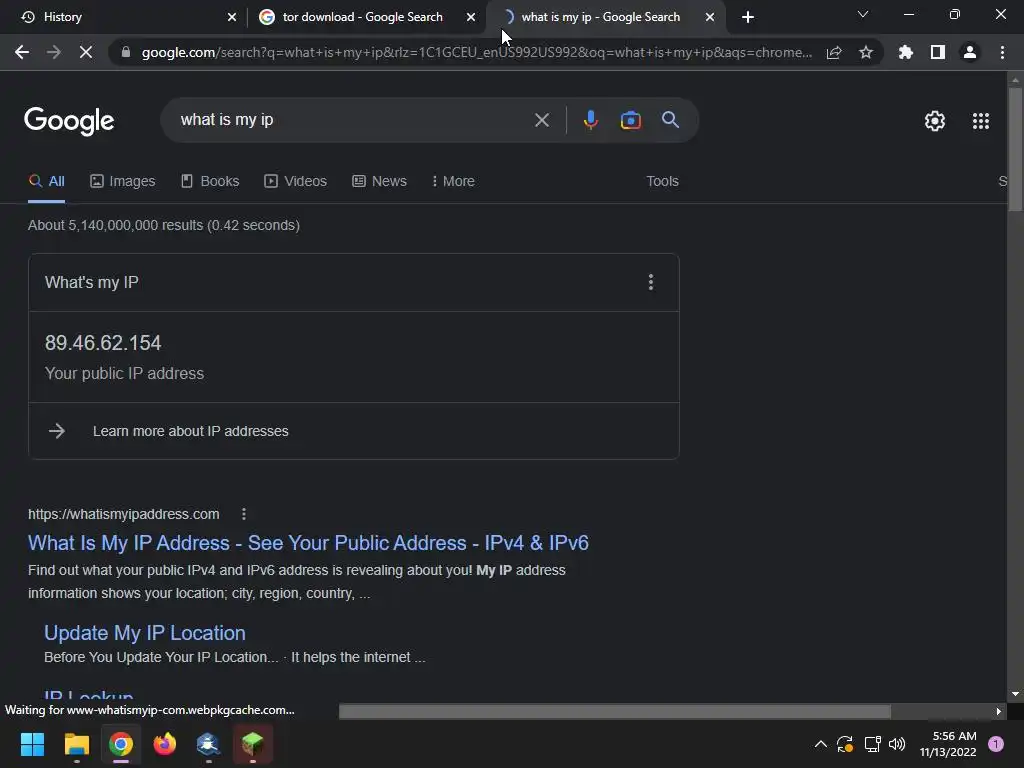Image resolution: width=1024 pixels, height=768 pixels.
Task: Expand the More search filters menu
Action: pyautogui.click(x=453, y=181)
